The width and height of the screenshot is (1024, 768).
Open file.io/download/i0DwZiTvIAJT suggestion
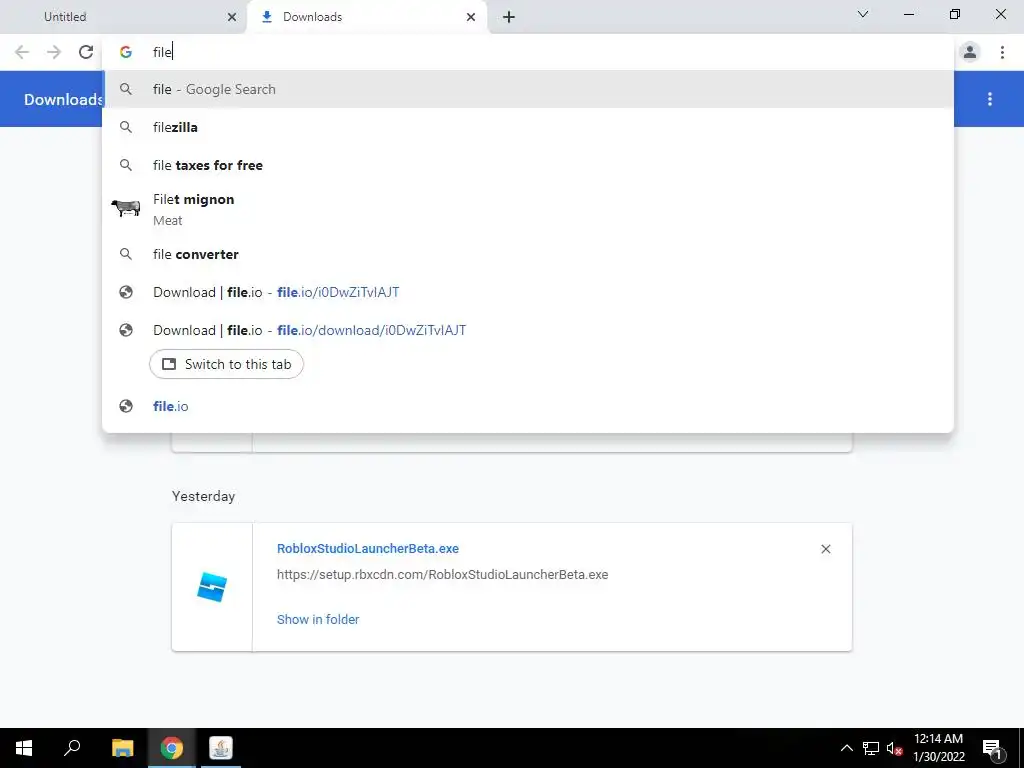coord(528,330)
